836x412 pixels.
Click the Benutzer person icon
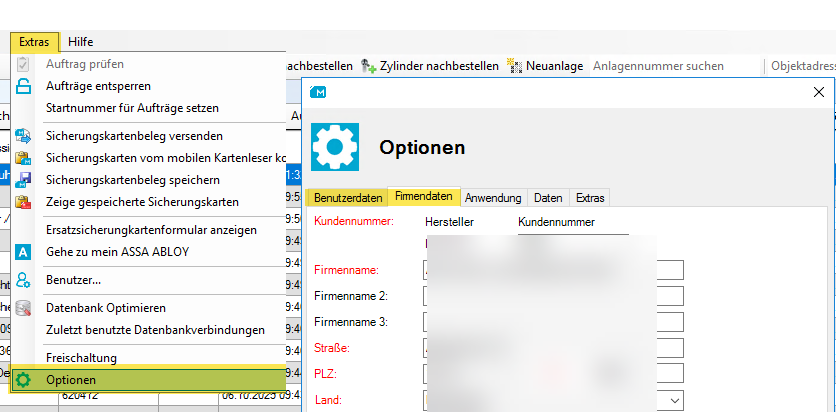[24, 280]
